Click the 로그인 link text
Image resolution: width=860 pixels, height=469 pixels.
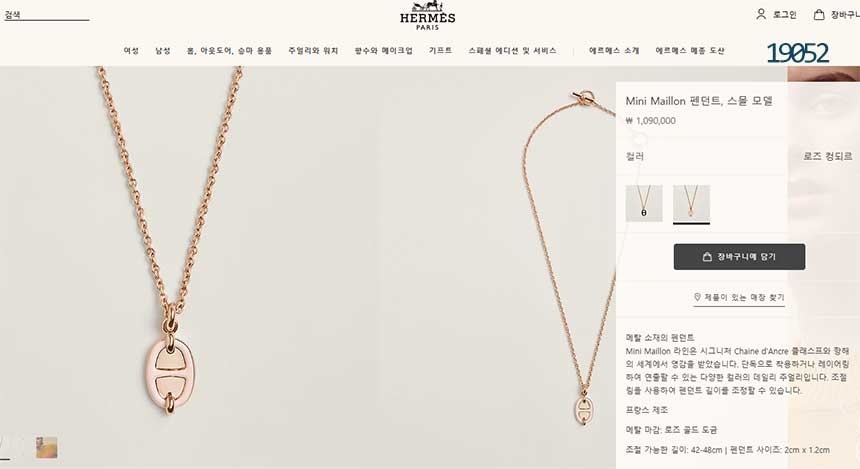tap(784, 15)
